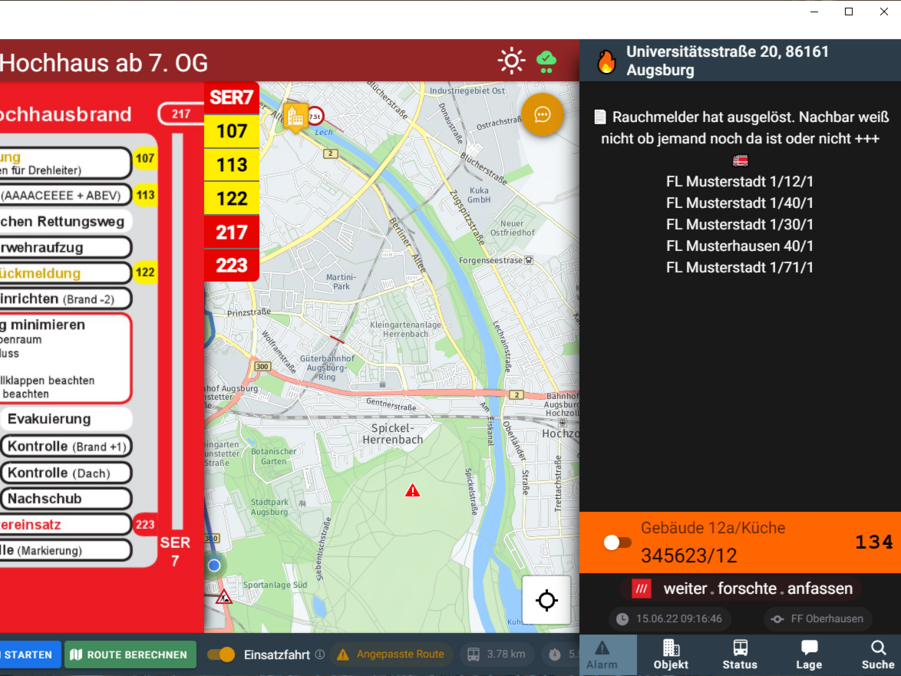Toggle the Einsatzfahrt switch

(x=221, y=655)
